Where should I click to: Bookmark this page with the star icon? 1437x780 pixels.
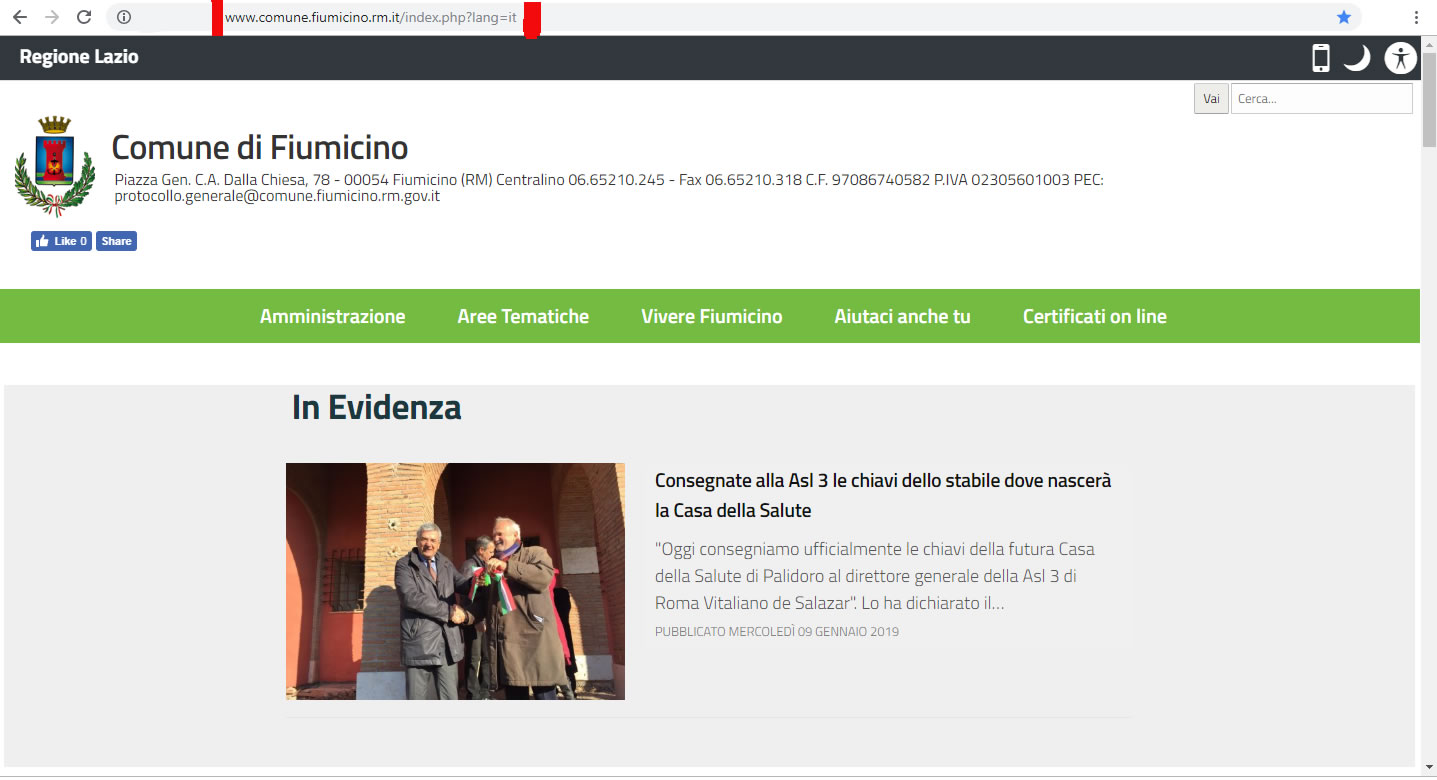pyautogui.click(x=1344, y=17)
